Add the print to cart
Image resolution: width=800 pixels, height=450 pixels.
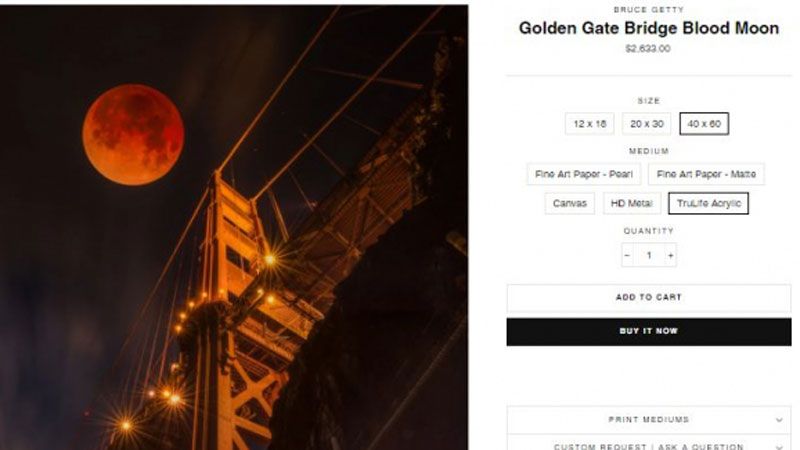pos(649,297)
